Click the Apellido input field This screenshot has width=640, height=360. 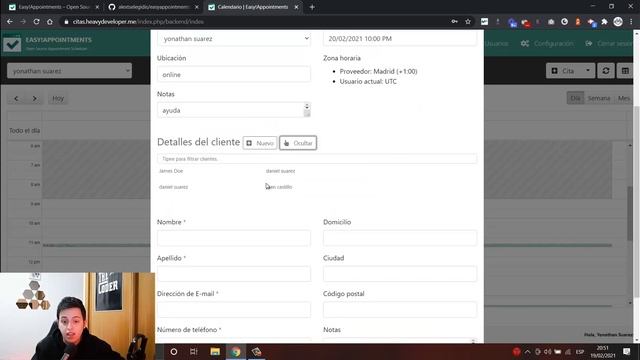click(233, 274)
